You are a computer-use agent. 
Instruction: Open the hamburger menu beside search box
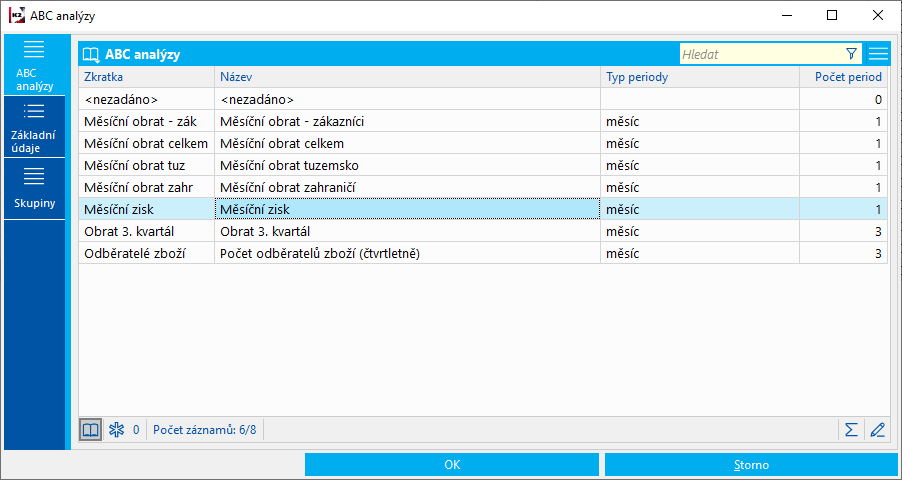878,54
